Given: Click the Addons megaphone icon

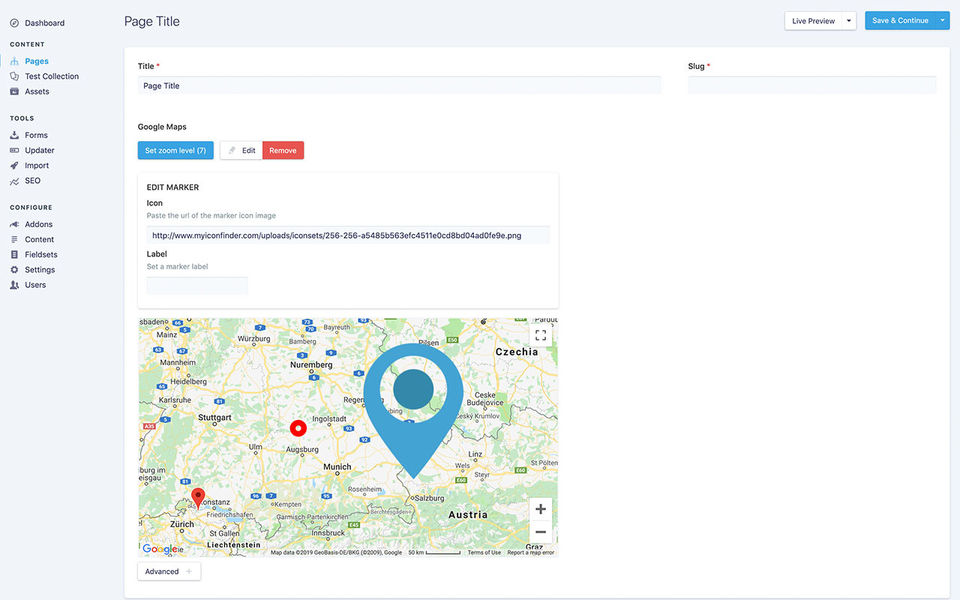Looking at the screenshot, I should tap(14, 225).
